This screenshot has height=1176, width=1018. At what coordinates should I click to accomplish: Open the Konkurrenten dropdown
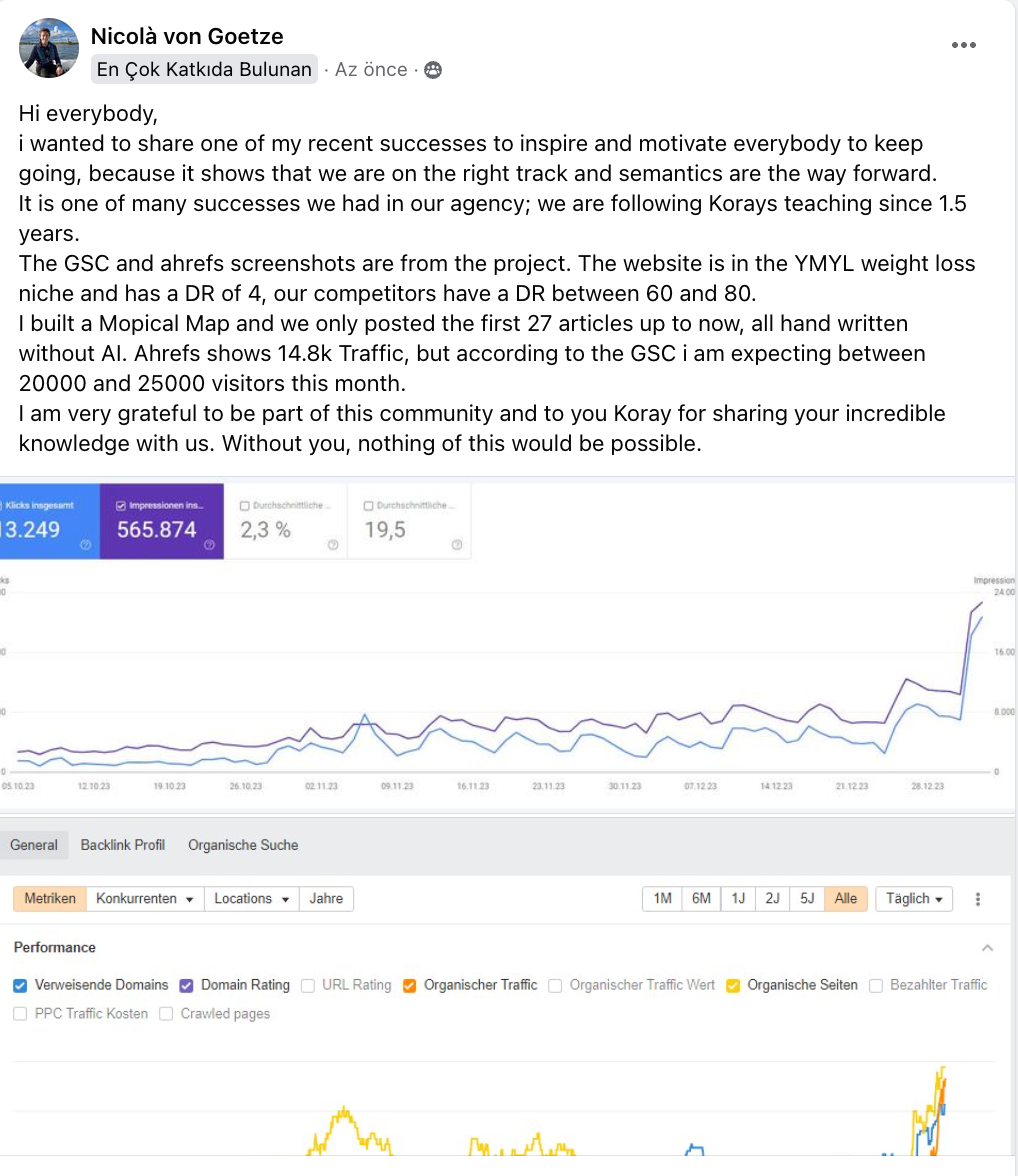coord(144,899)
